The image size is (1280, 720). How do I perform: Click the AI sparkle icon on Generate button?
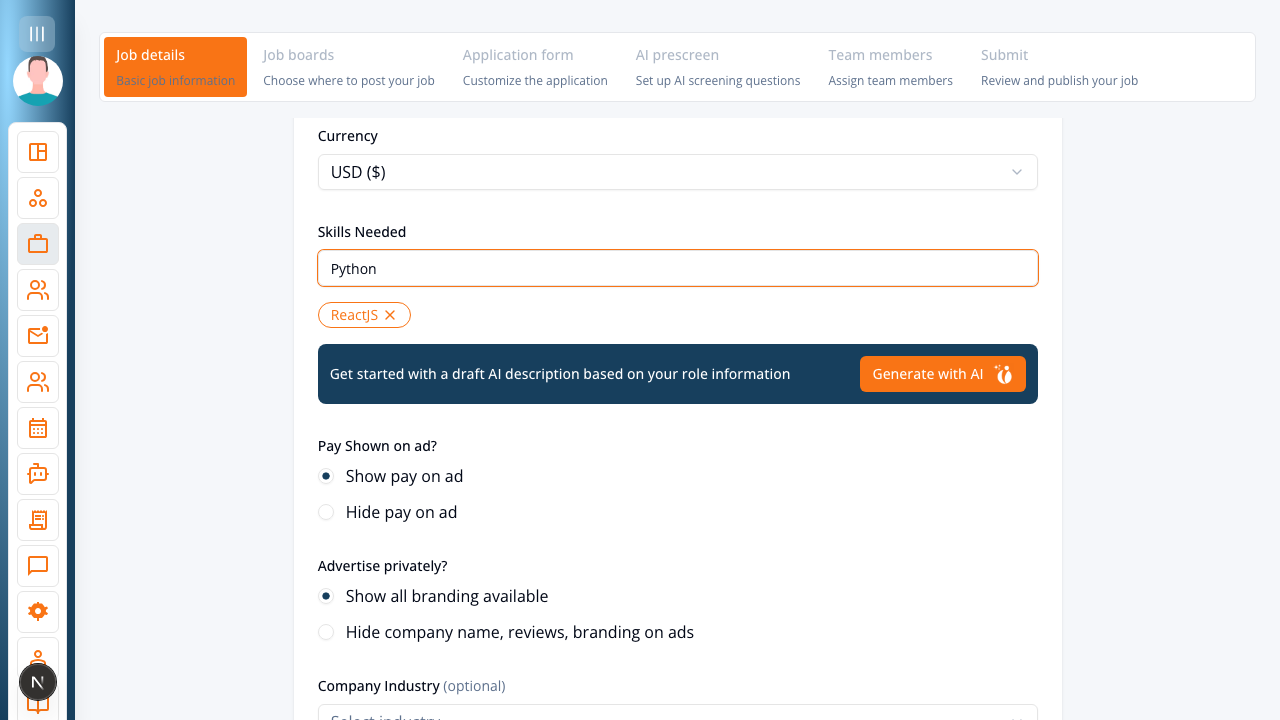[x=1004, y=374]
